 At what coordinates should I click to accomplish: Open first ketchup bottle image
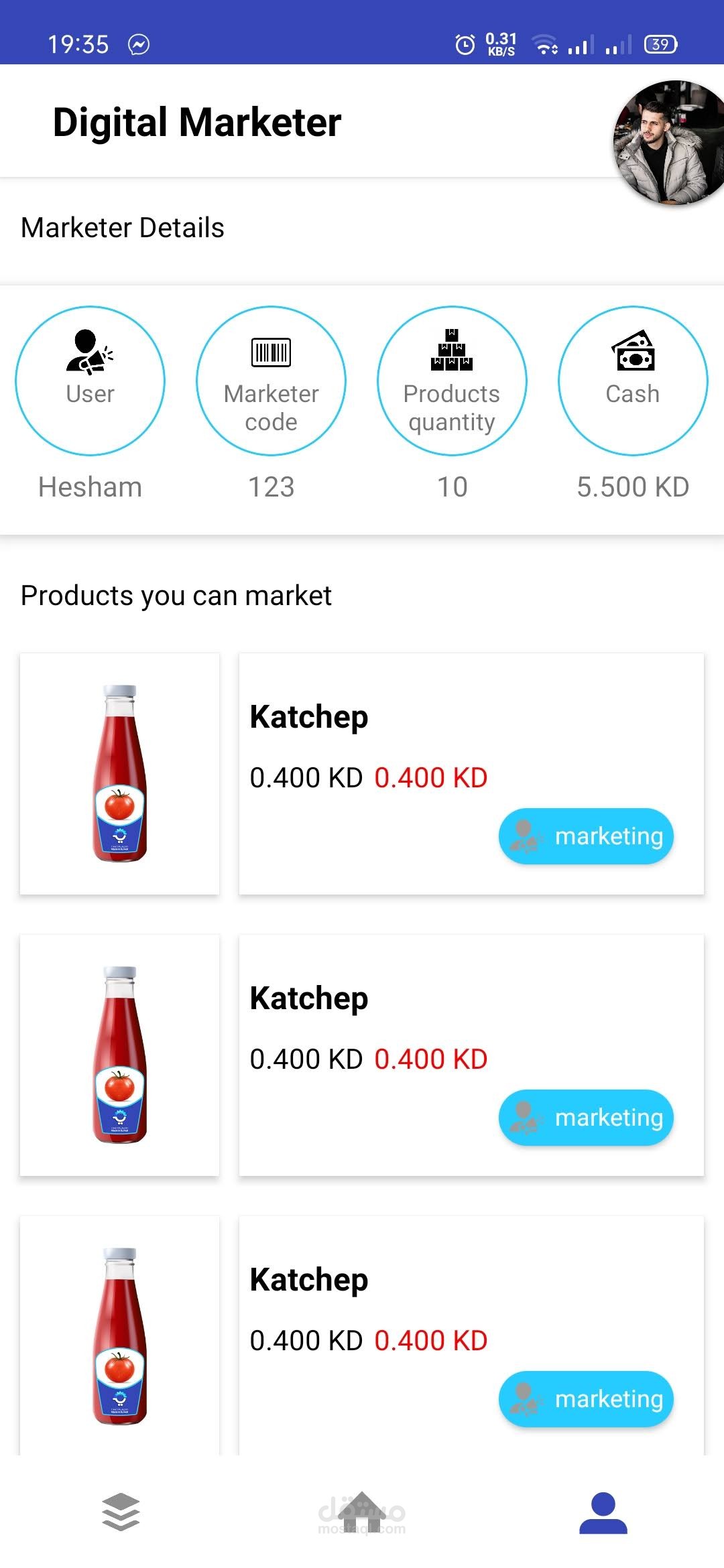[120, 773]
